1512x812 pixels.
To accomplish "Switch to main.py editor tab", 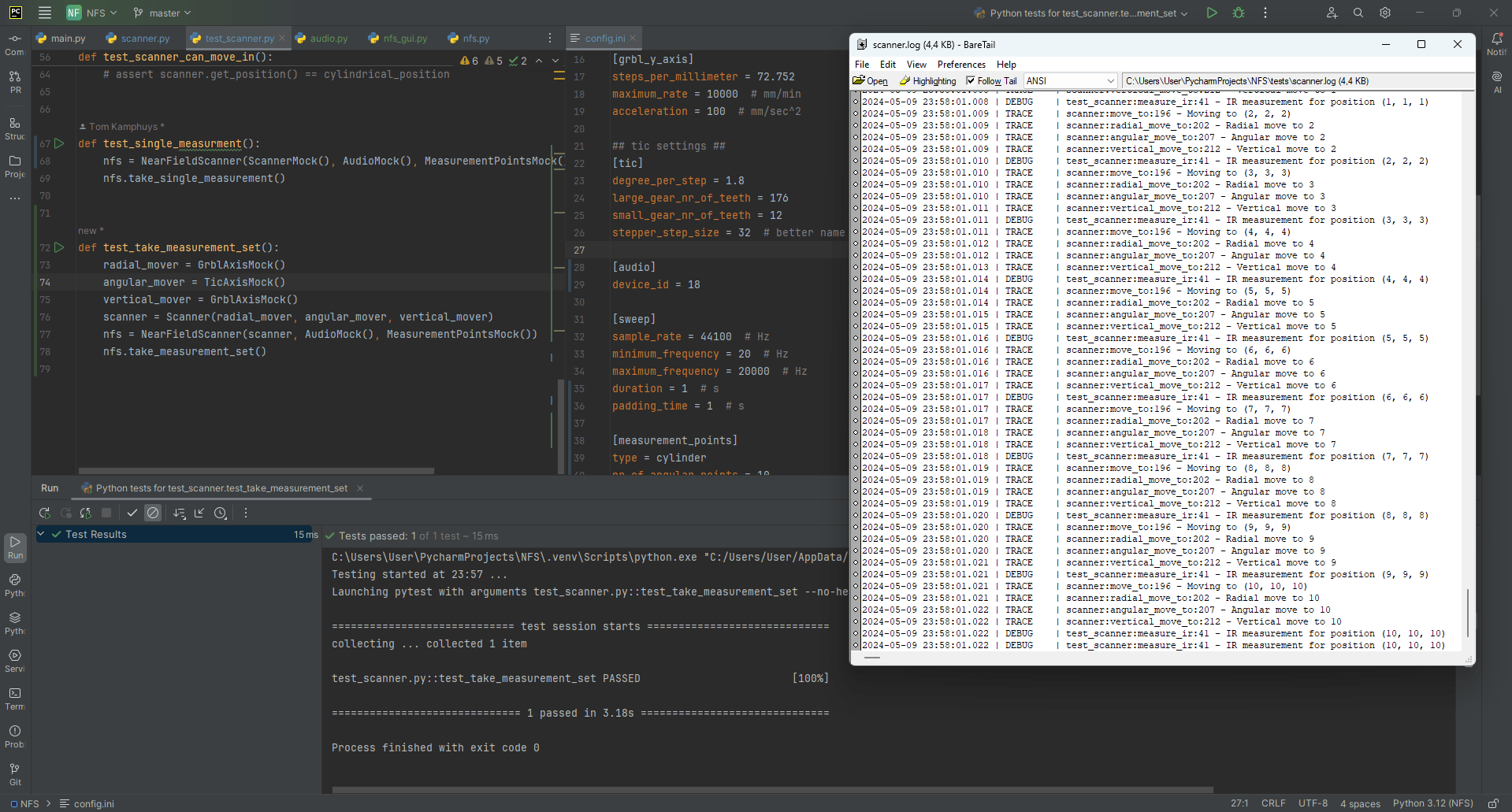I will click(x=61, y=38).
